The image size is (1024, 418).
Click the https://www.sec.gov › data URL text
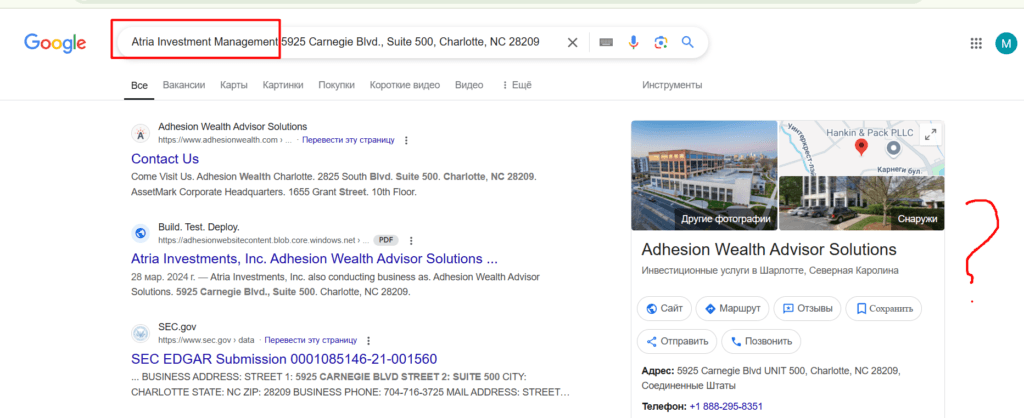(206, 340)
